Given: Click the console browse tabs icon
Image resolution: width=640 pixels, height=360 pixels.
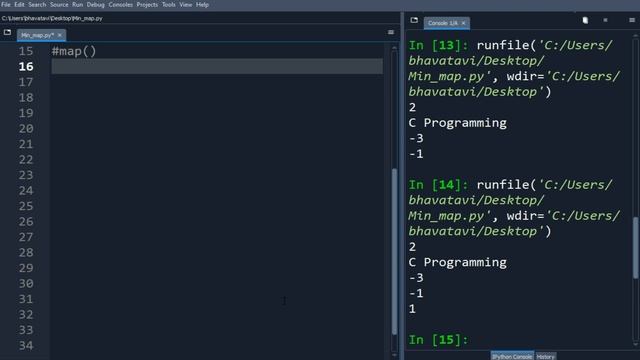Looking at the screenshot, I should (414, 20).
